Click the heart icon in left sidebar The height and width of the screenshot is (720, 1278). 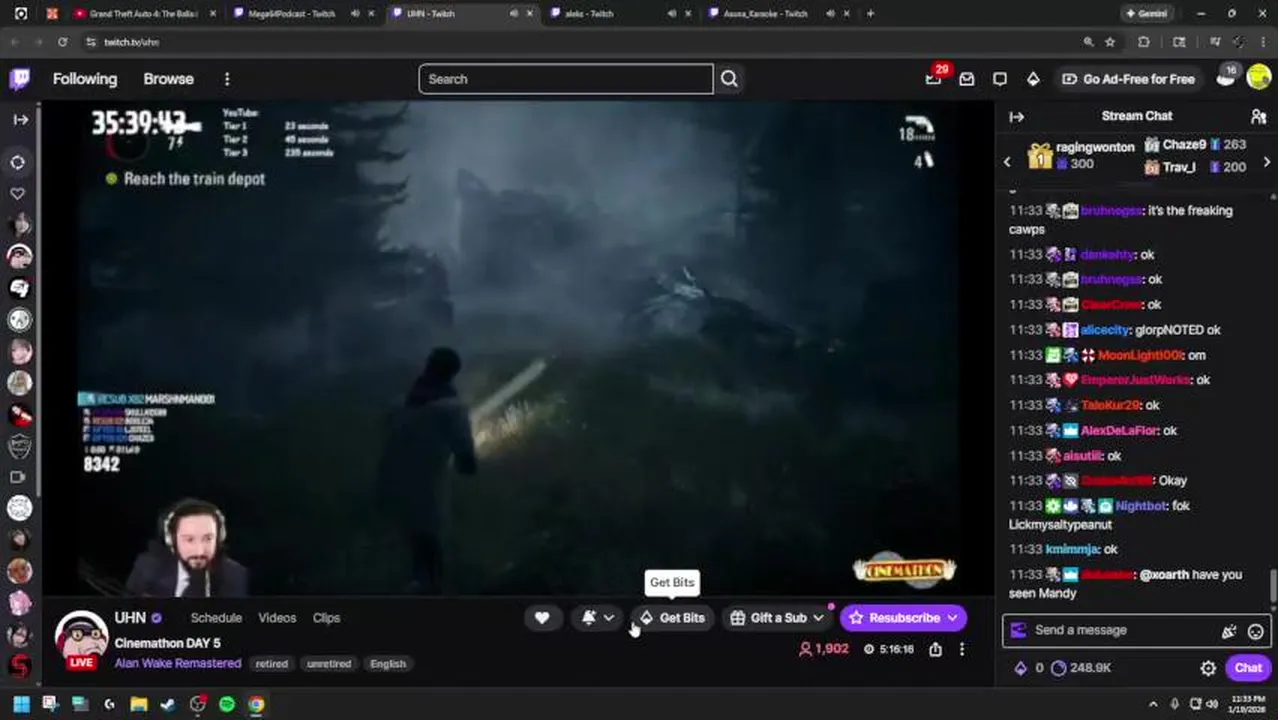click(x=19, y=193)
